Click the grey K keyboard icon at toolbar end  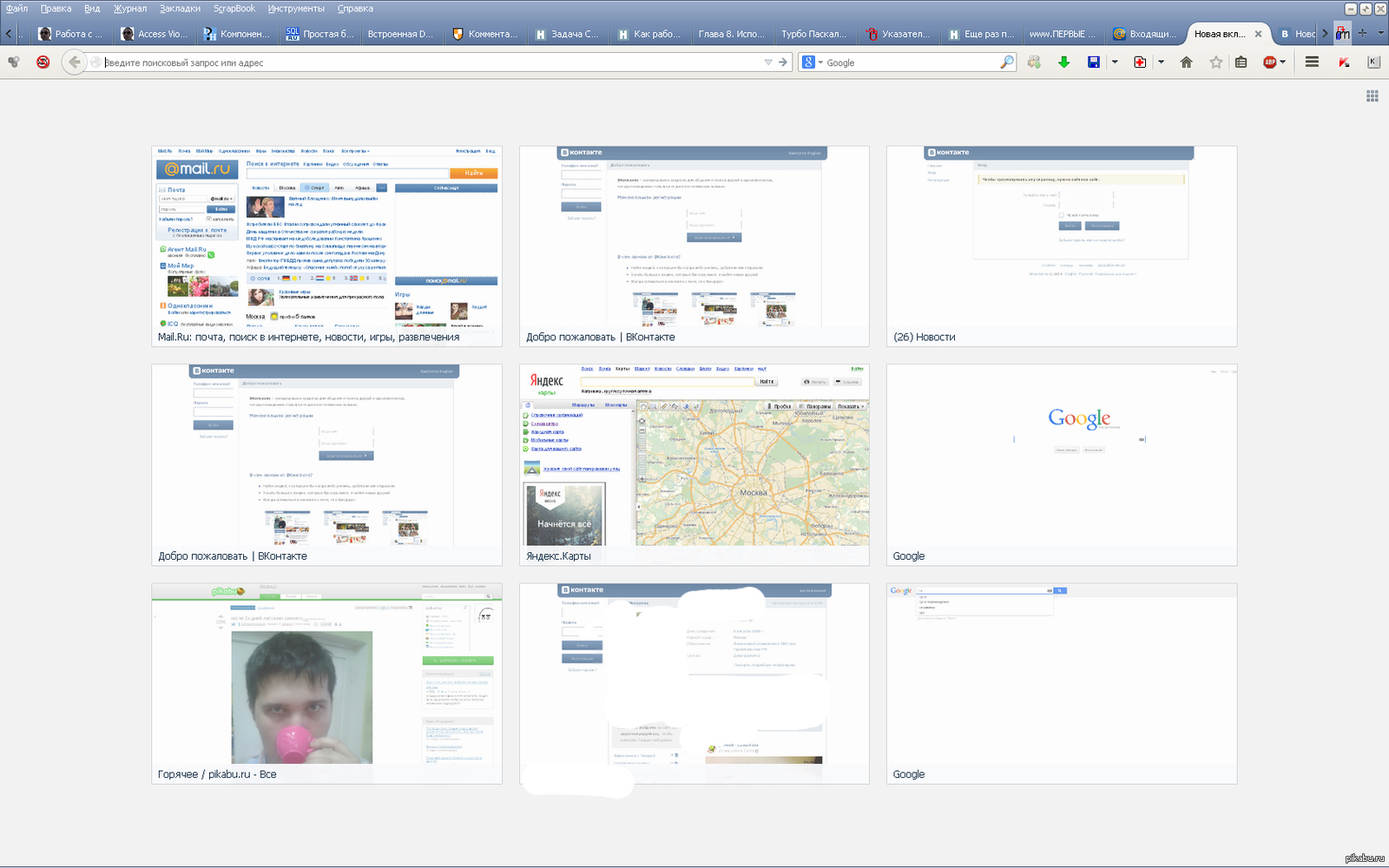[x=1373, y=62]
